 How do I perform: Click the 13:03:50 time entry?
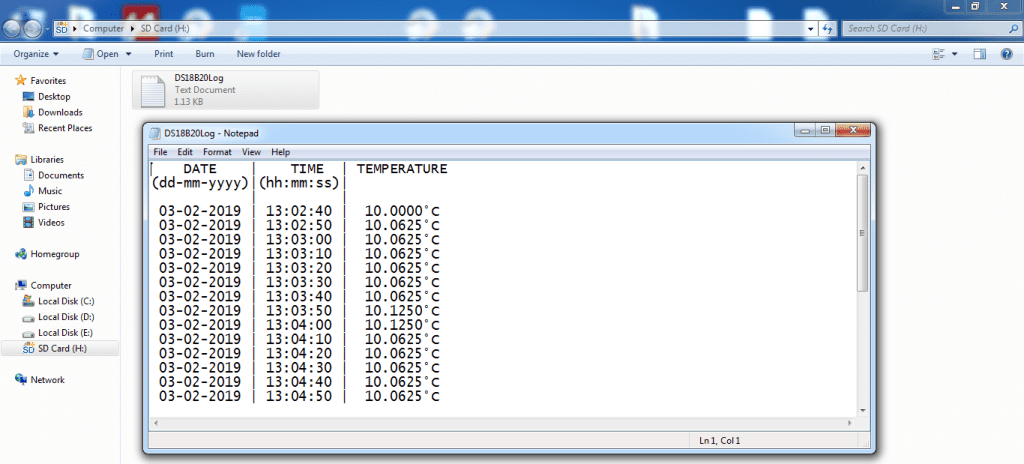click(x=298, y=310)
